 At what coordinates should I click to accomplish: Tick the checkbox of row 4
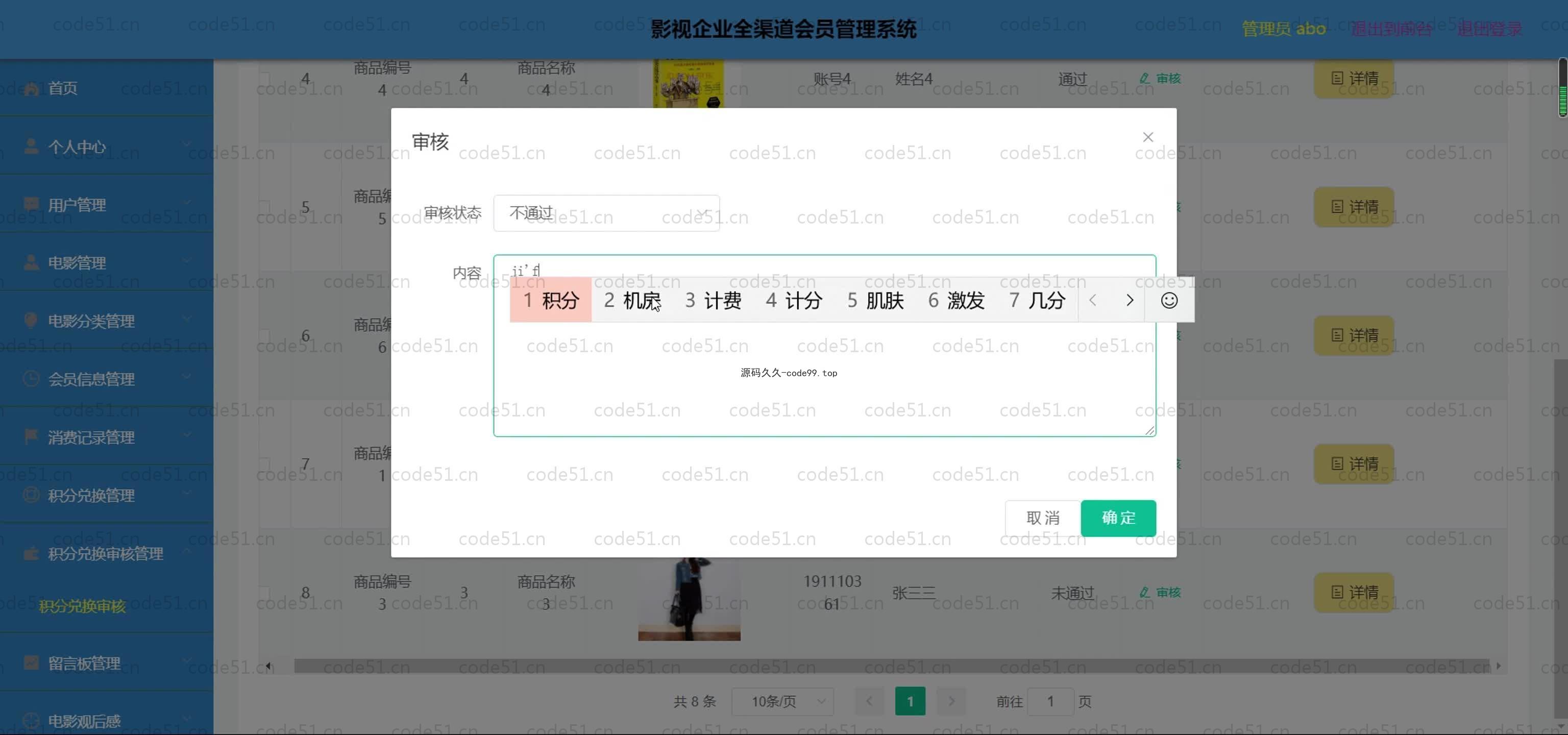coord(264,79)
